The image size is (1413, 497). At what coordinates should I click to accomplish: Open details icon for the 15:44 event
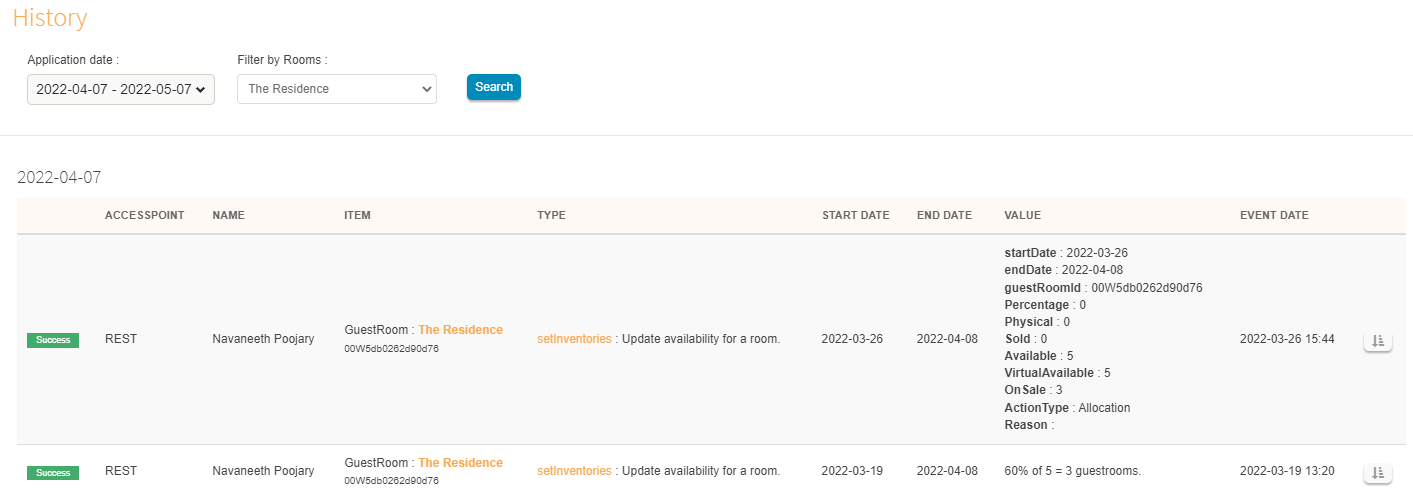coord(1377,341)
